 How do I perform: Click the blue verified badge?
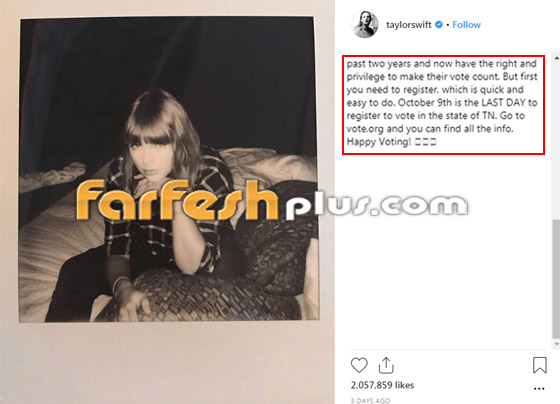pos(439,24)
